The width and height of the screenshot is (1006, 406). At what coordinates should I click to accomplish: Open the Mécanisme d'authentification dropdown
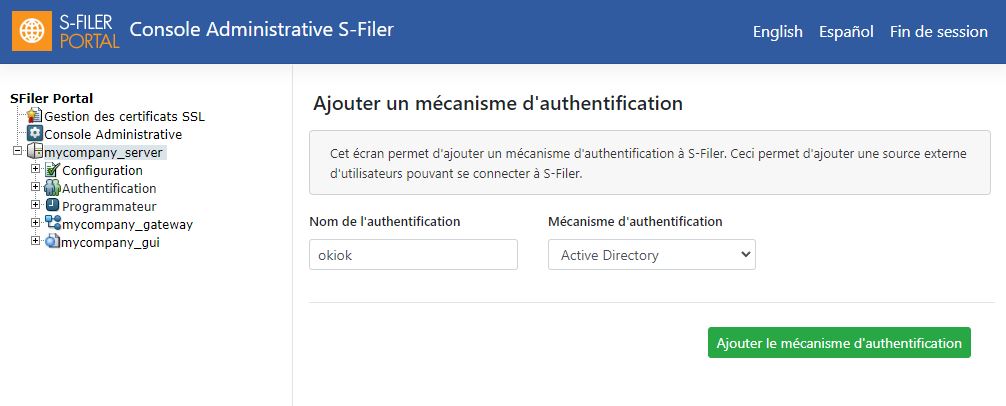pos(651,255)
